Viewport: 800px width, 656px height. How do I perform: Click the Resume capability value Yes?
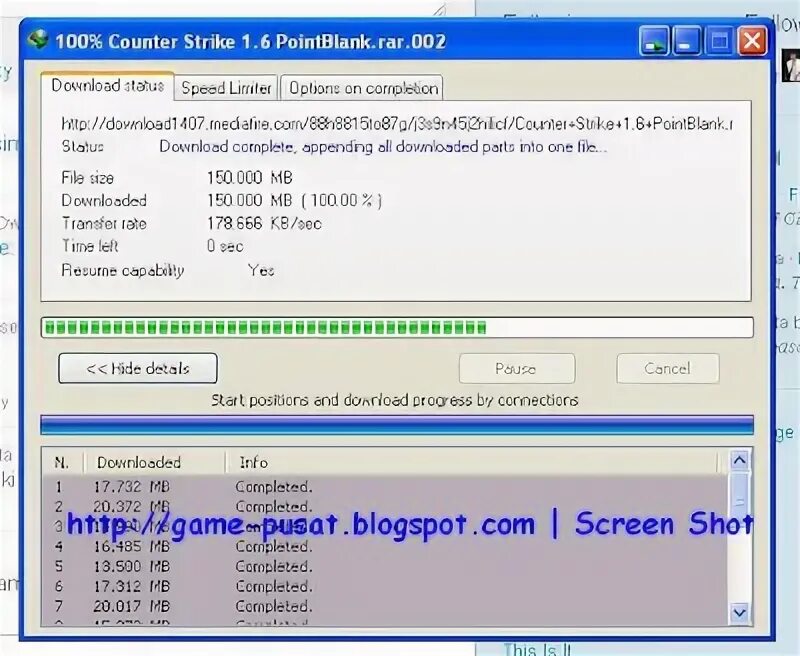[261, 270]
